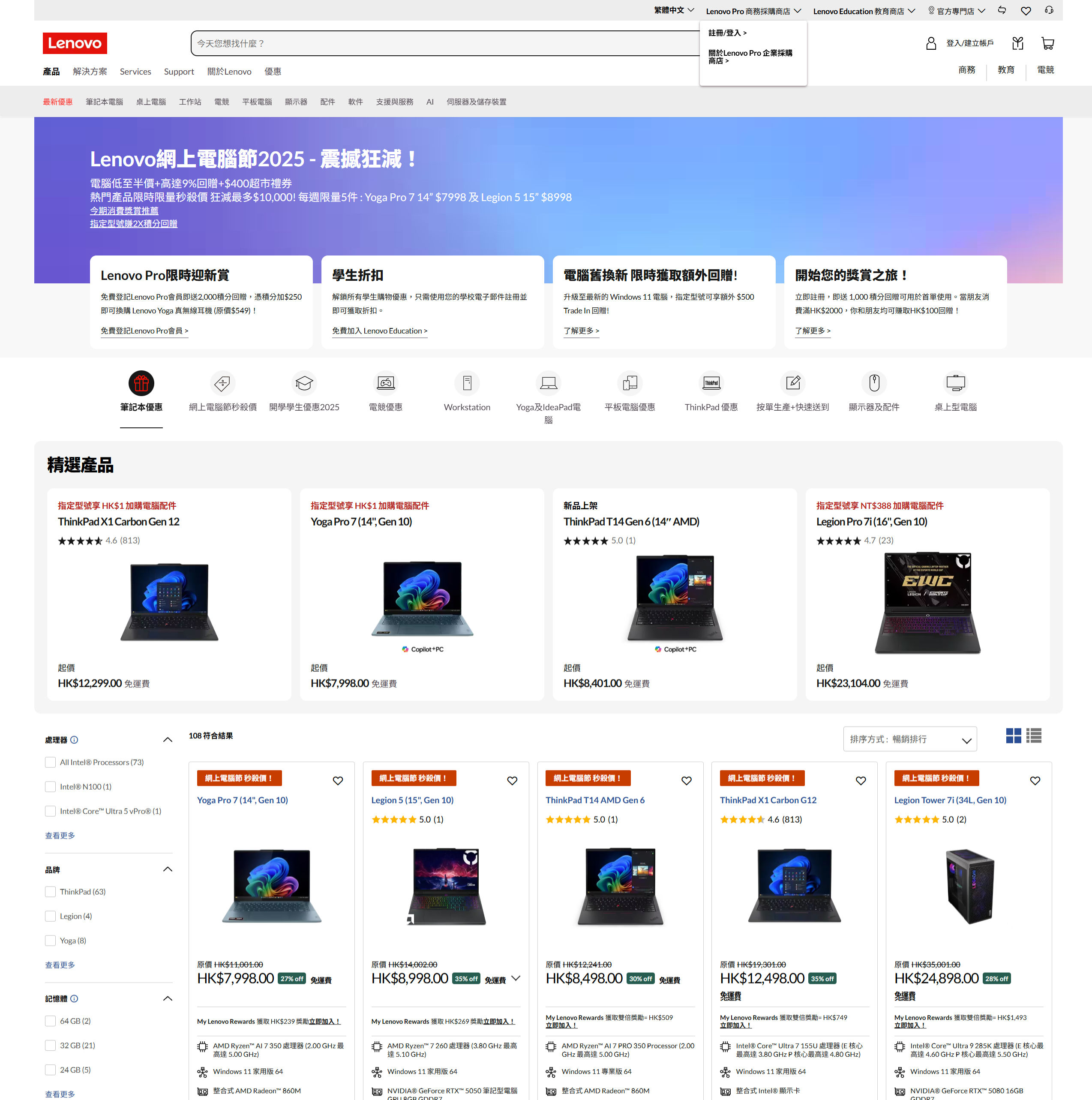Open the Services main menu

(x=135, y=72)
